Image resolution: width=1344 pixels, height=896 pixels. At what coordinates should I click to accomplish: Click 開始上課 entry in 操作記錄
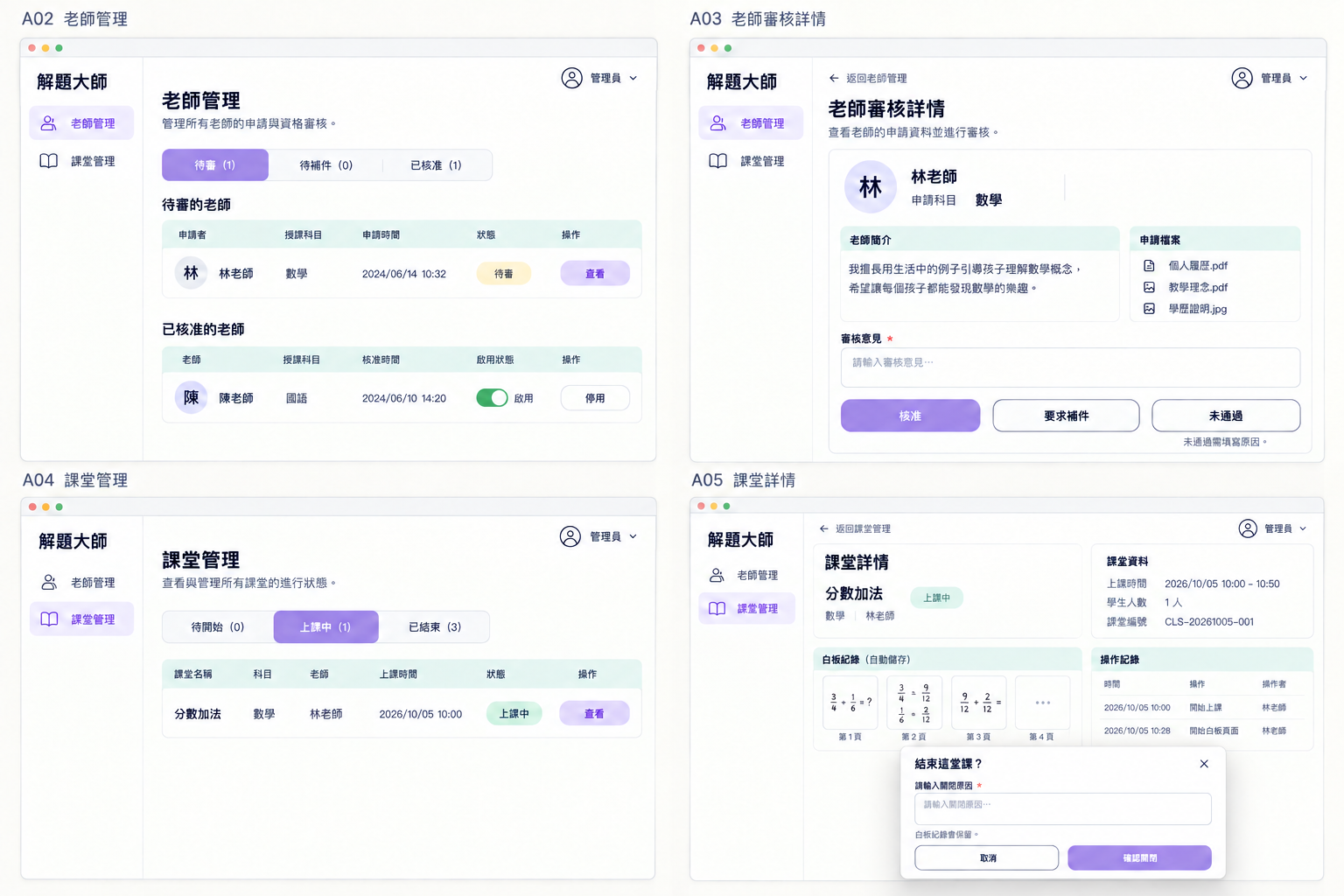pyautogui.click(x=1206, y=707)
